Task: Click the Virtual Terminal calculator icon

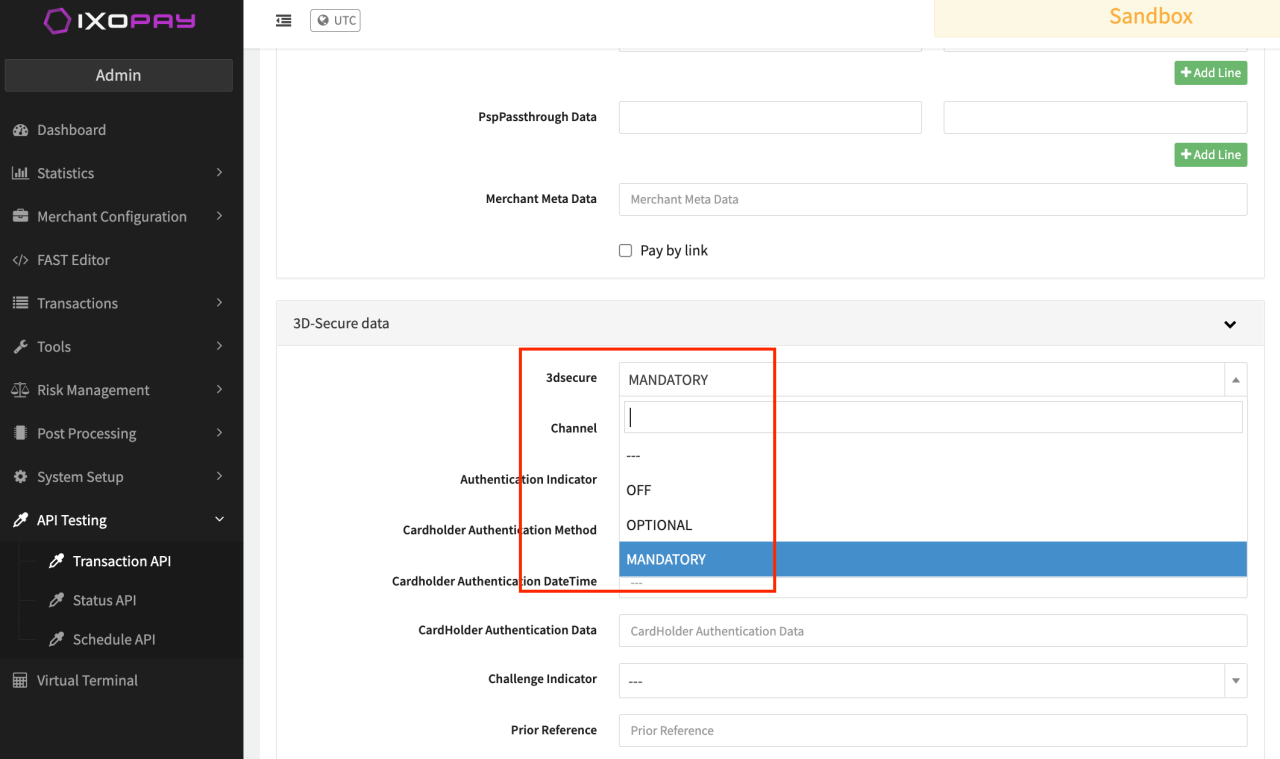Action: point(20,680)
